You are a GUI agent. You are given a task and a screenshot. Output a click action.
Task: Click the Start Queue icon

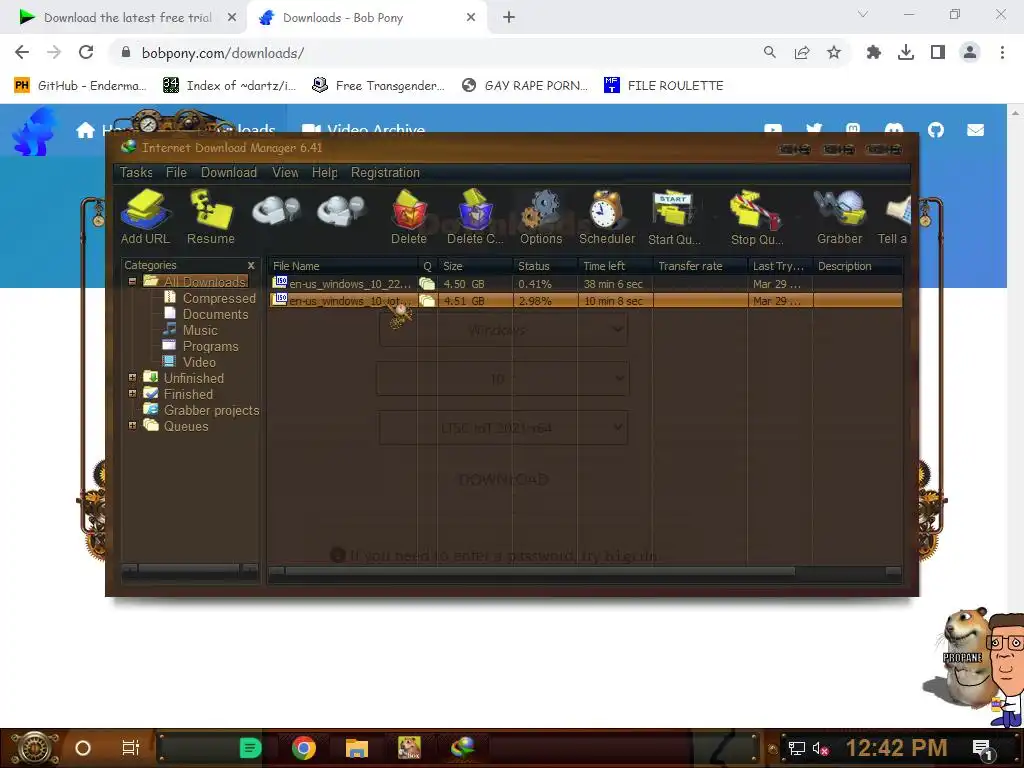tap(674, 217)
